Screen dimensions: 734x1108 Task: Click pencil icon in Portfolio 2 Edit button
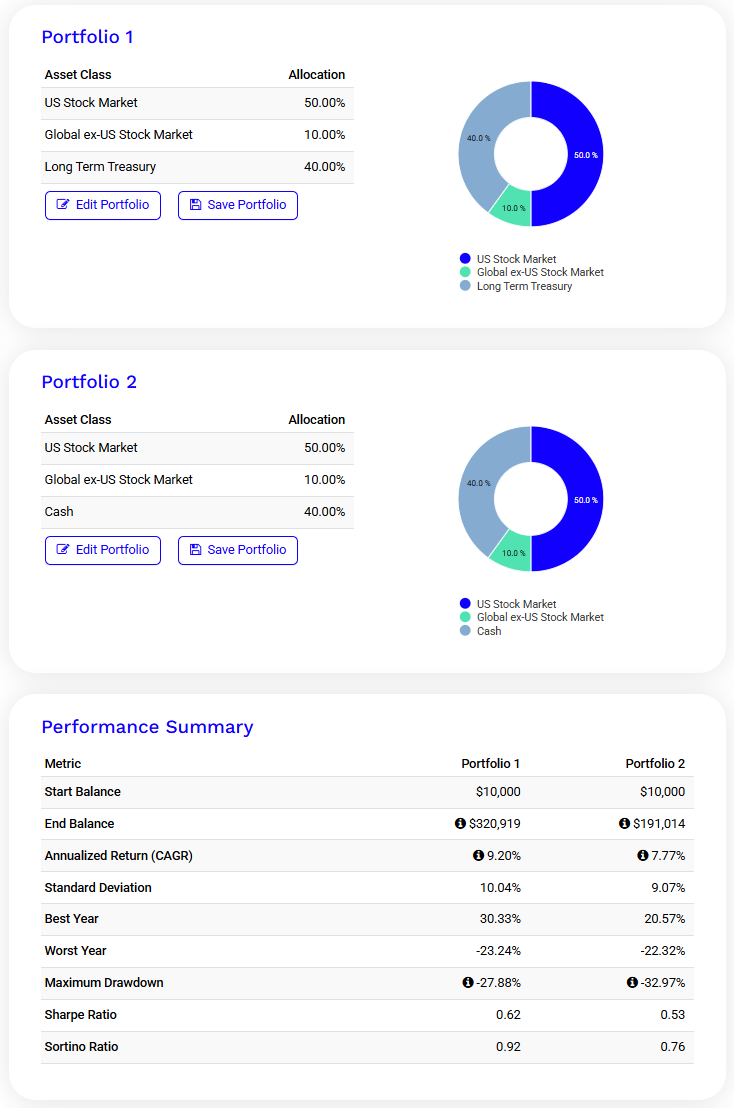[63, 550]
